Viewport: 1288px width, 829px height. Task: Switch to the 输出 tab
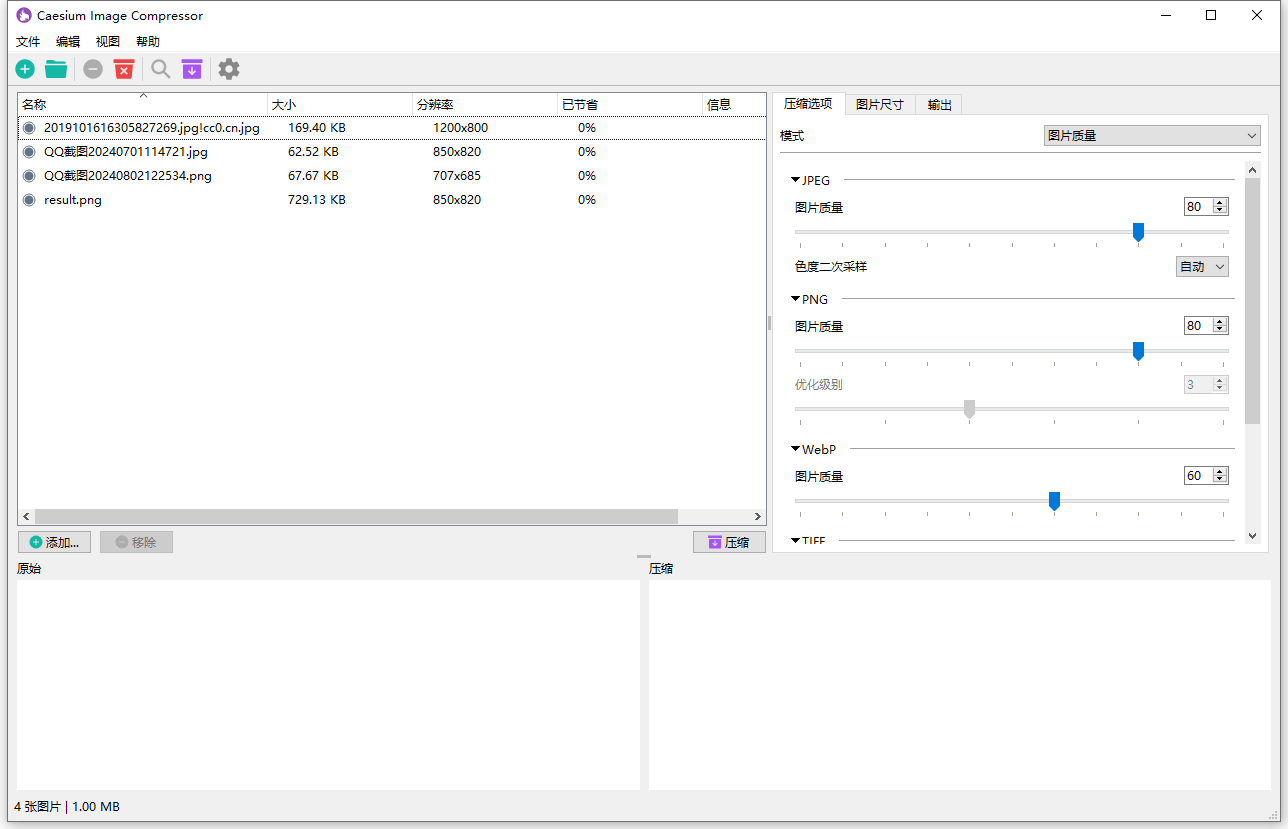pos(939,105)
